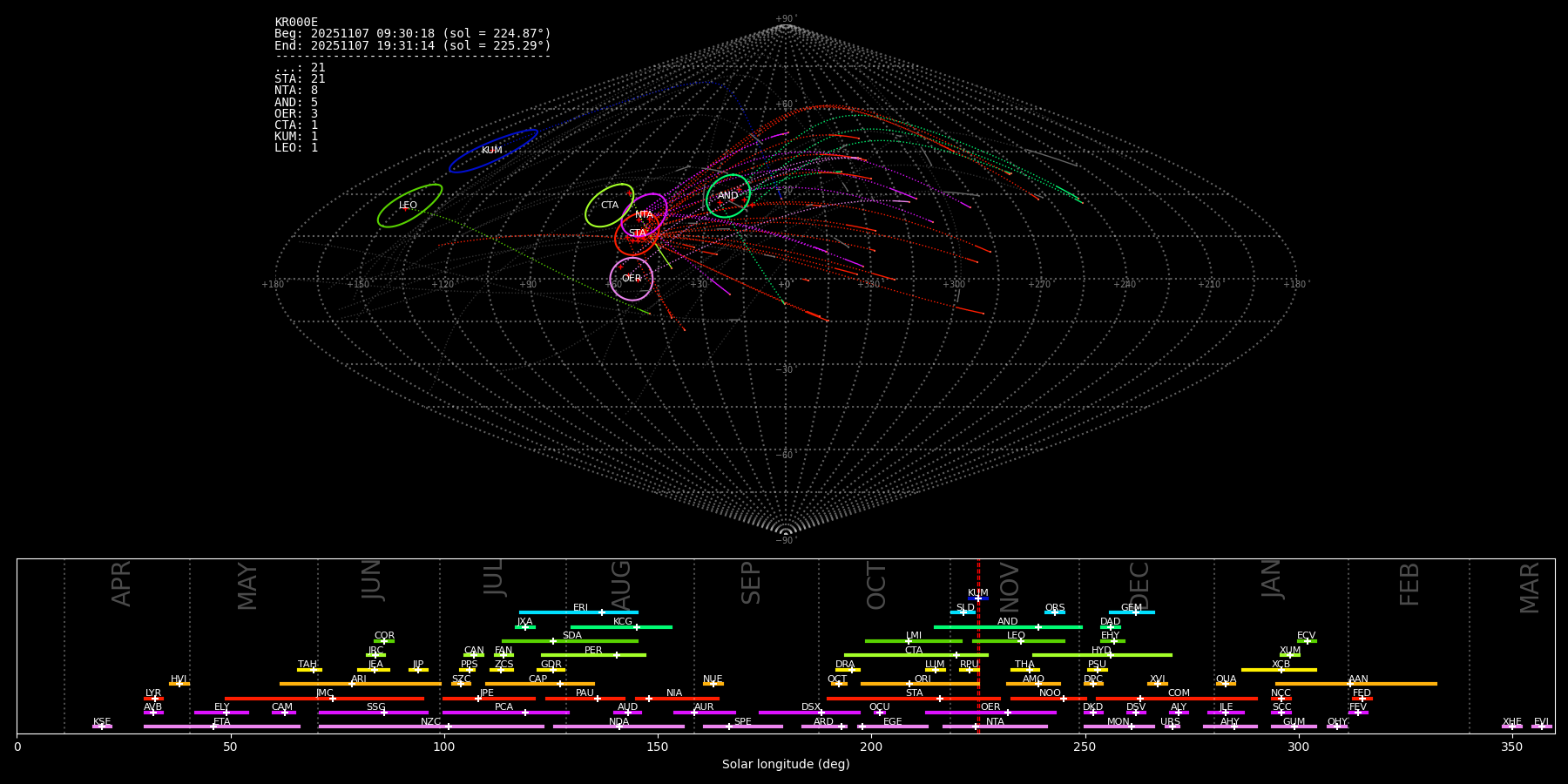Select the SDA shower bar in the timeline

point(570,641)
